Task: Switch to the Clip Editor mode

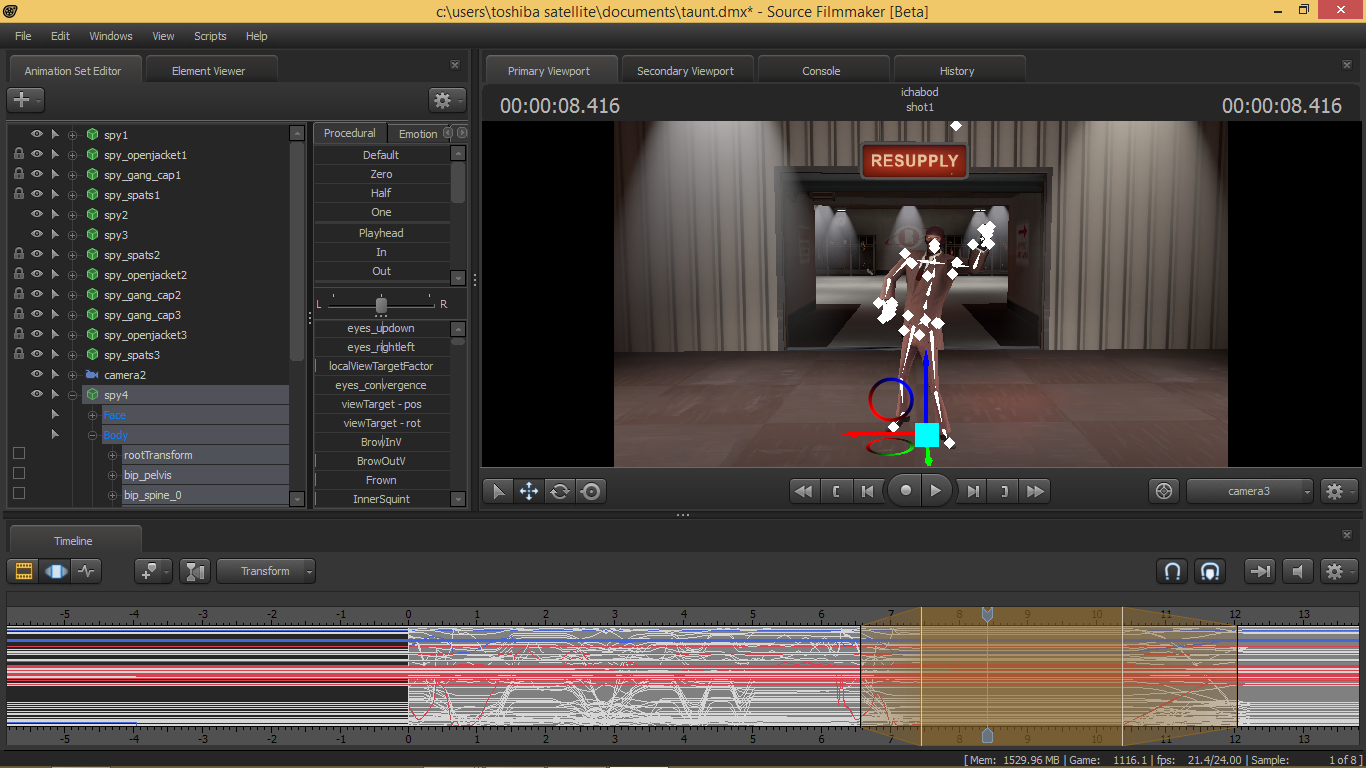Action: [24, 571]
